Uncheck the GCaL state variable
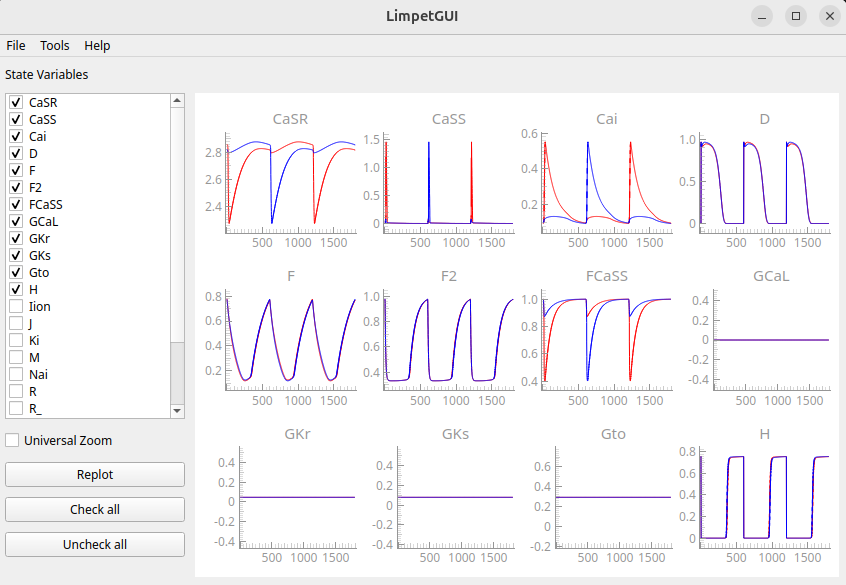The image size is (846, 585). click(14, 221)
